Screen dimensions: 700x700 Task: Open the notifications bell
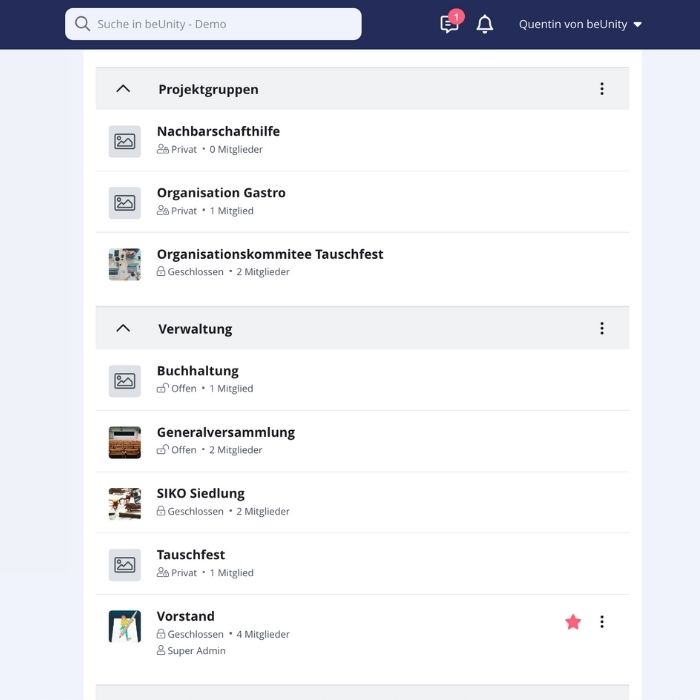point(485,24)
